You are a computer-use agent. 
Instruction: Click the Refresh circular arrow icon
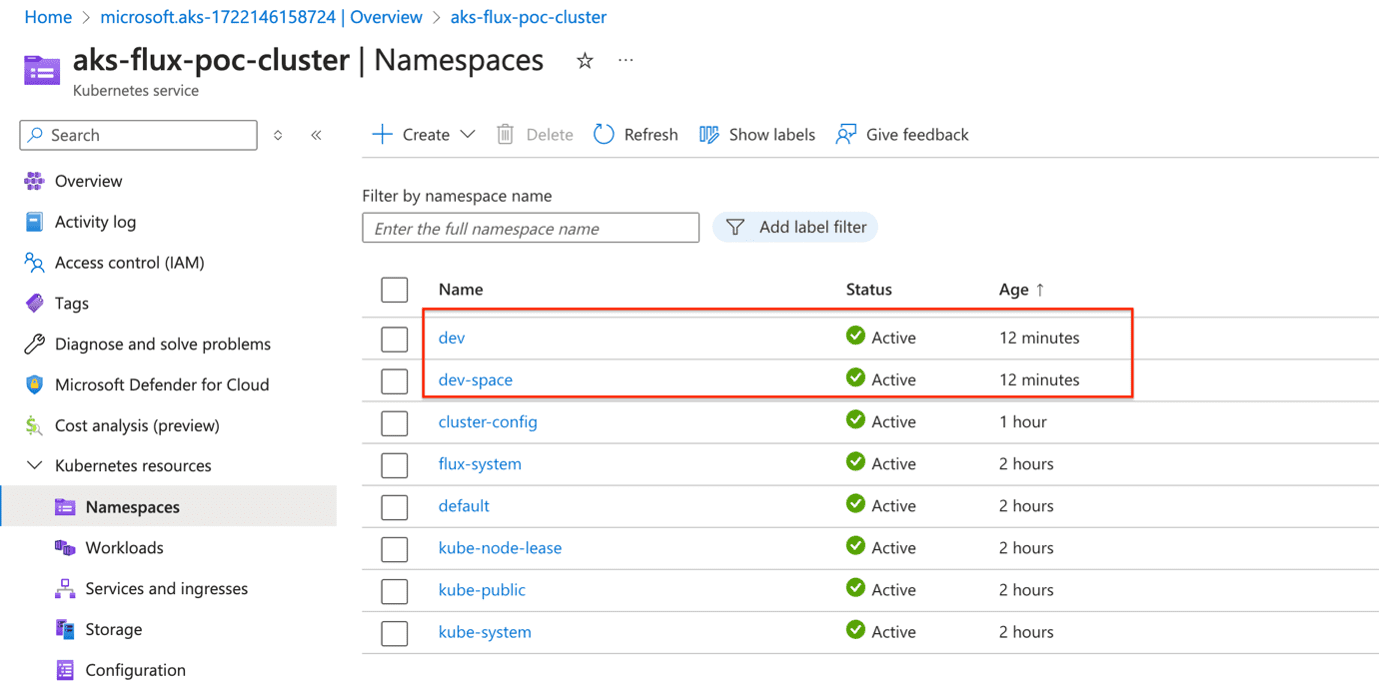pos(603,134)
